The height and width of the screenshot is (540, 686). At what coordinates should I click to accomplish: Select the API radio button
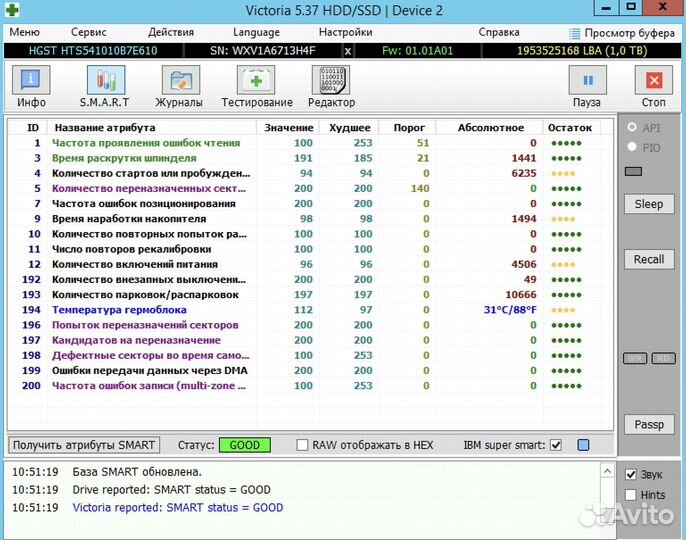click(x=631, y=128)
